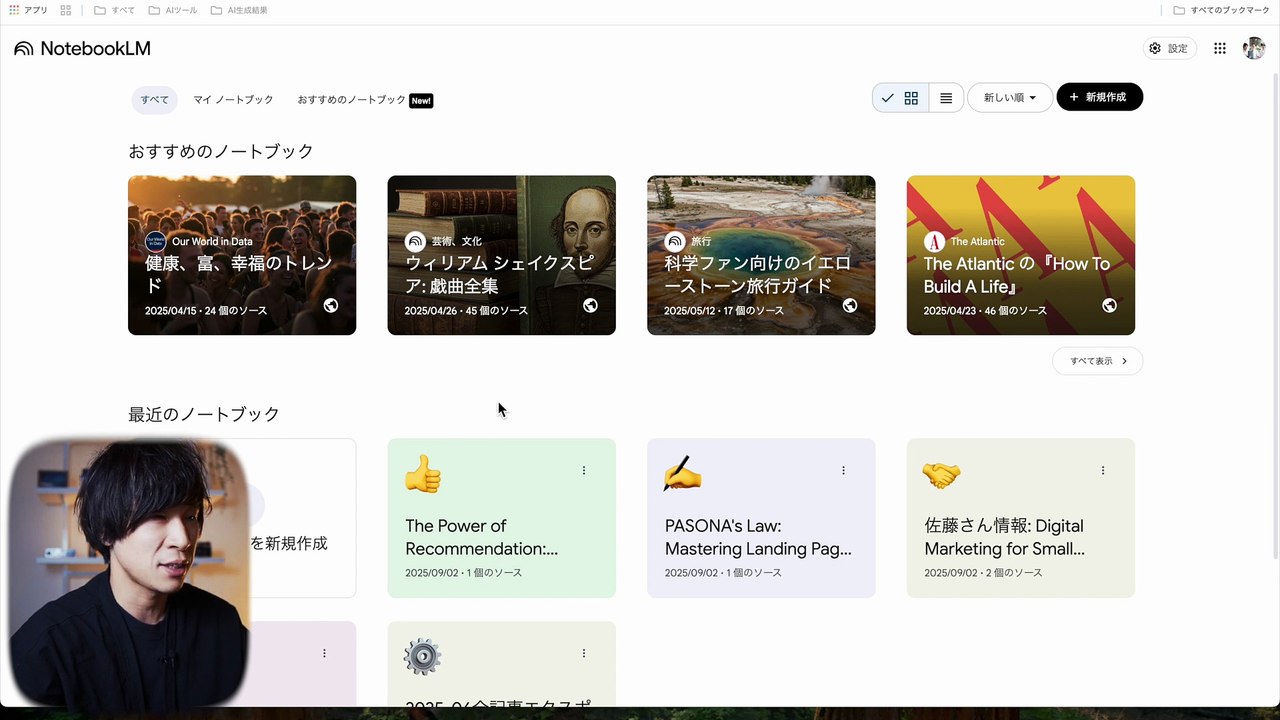1280x720 pixels.
Task: Click the NotebookLM logo icon
Action: coord(23,48)
